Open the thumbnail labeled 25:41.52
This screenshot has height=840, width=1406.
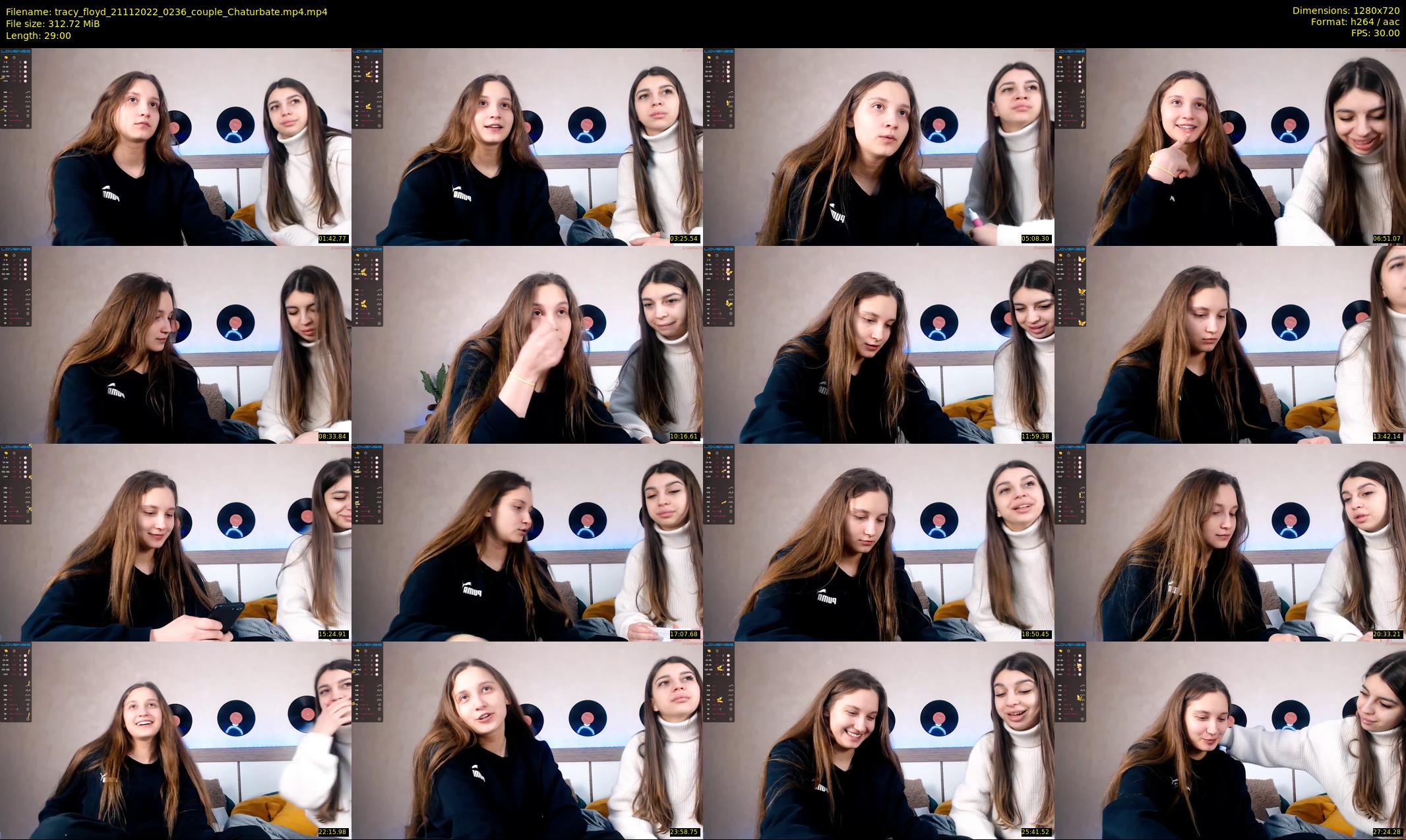878,740
